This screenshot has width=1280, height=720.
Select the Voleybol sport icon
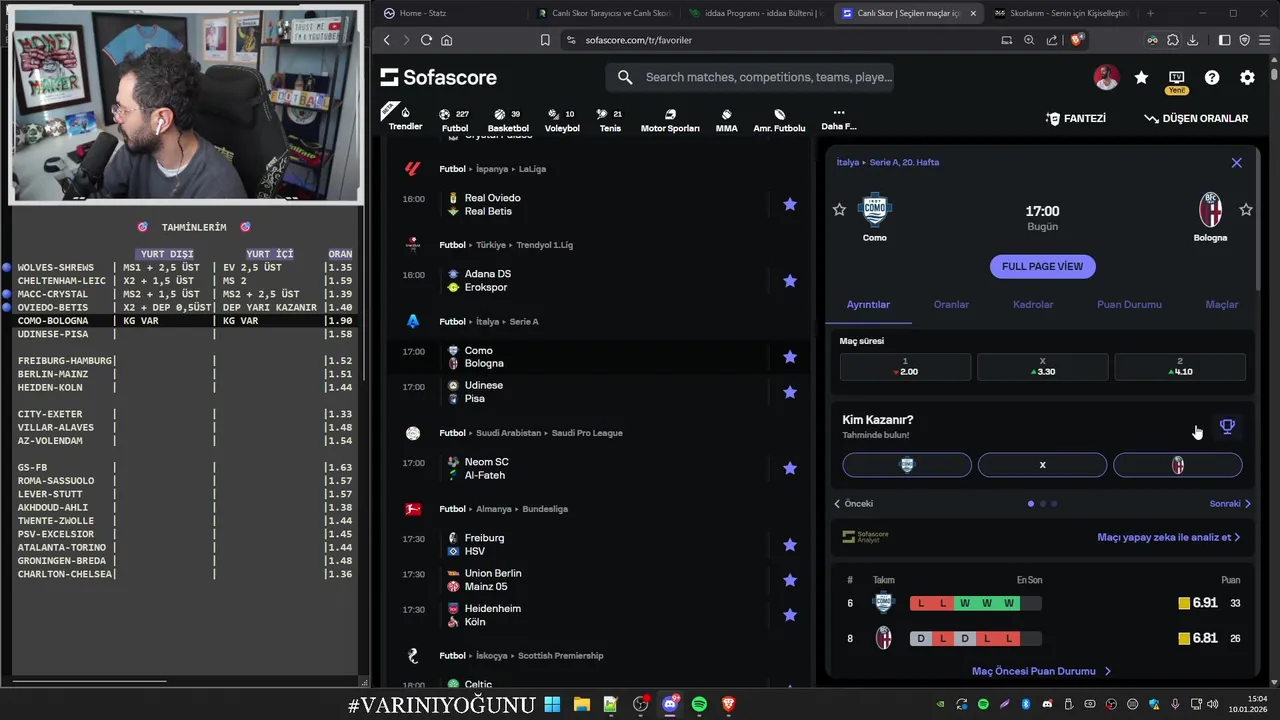(x=562, y=120)
